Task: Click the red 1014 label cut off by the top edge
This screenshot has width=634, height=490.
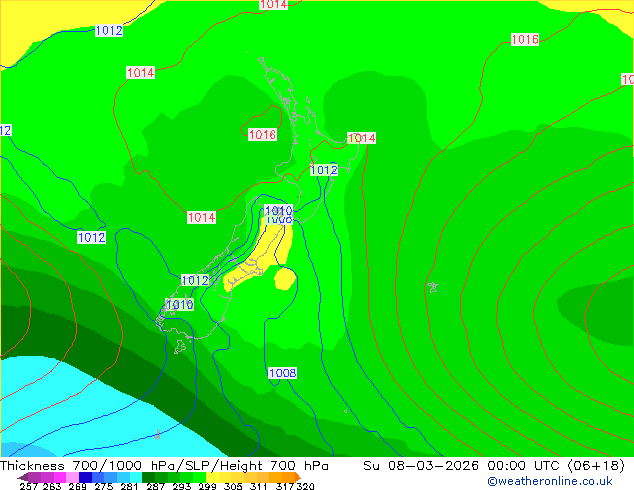Action: (274, 4)
